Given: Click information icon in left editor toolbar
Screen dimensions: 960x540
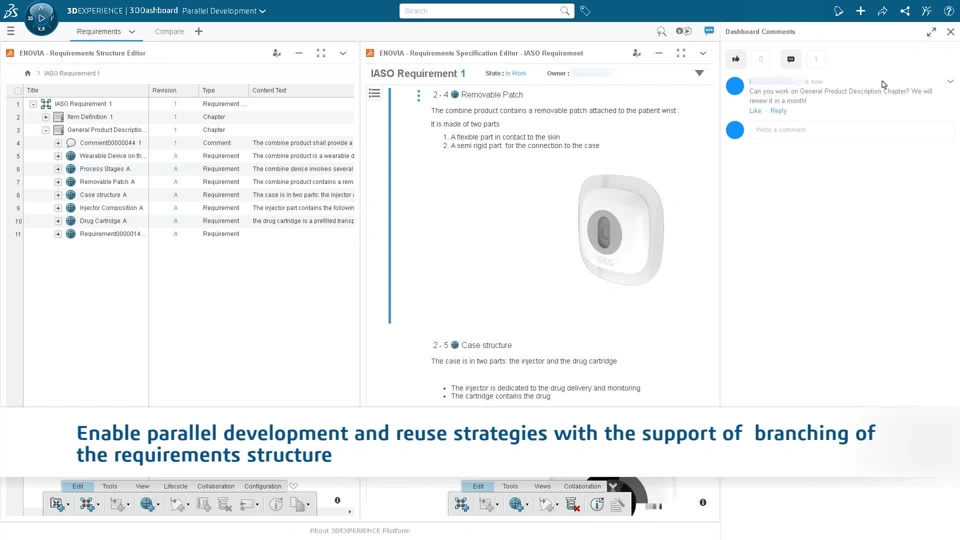Looking at the screenshot, I should point(276,504).
